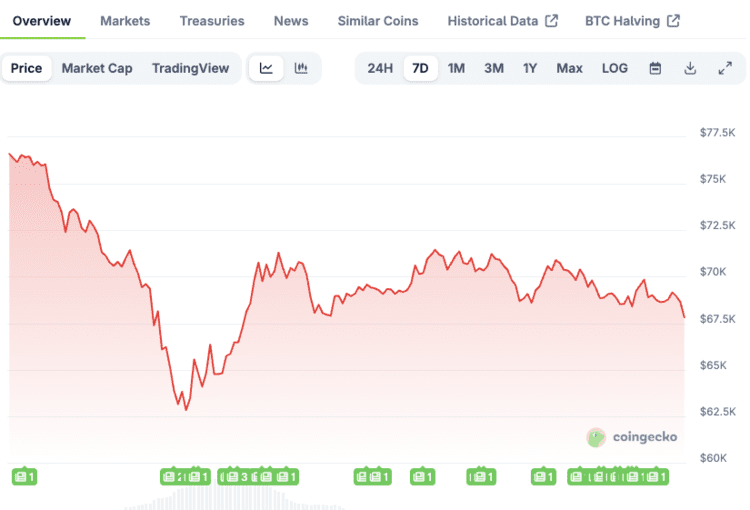The height and width of the screenshot is (510, 750).
Task: Click the last news marker on chart
Action: coord(656,477)
